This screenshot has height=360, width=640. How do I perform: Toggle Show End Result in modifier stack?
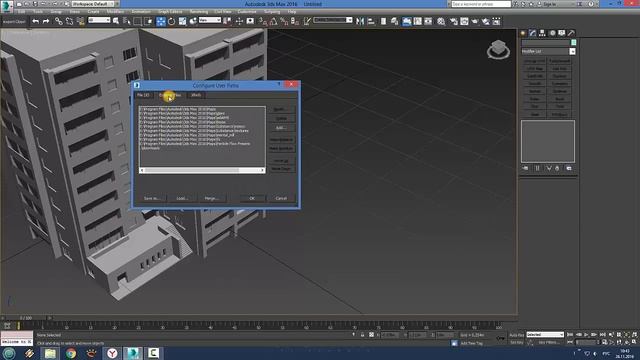pyautogui.click(x=537, y=168)
